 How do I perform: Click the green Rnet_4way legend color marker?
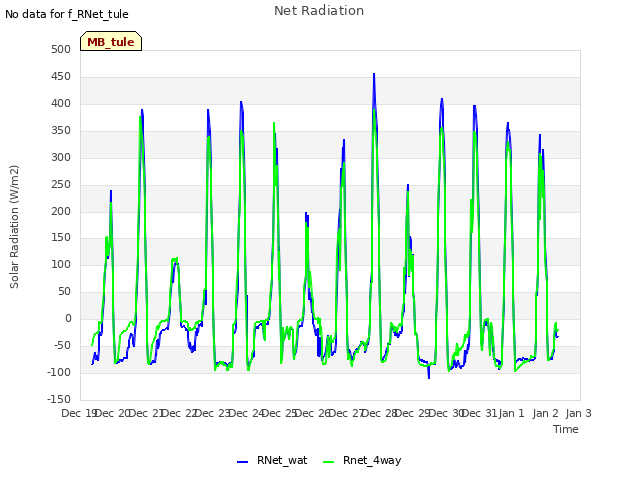(x=328, y=462)
